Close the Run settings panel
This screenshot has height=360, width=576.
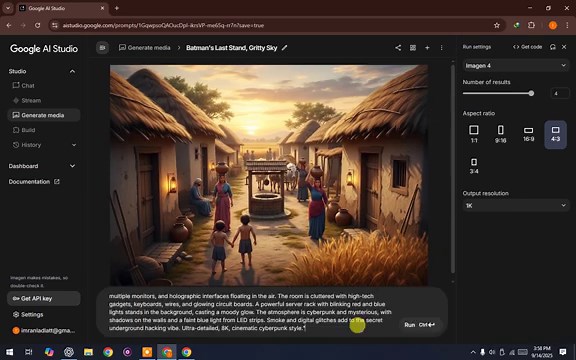564,47
